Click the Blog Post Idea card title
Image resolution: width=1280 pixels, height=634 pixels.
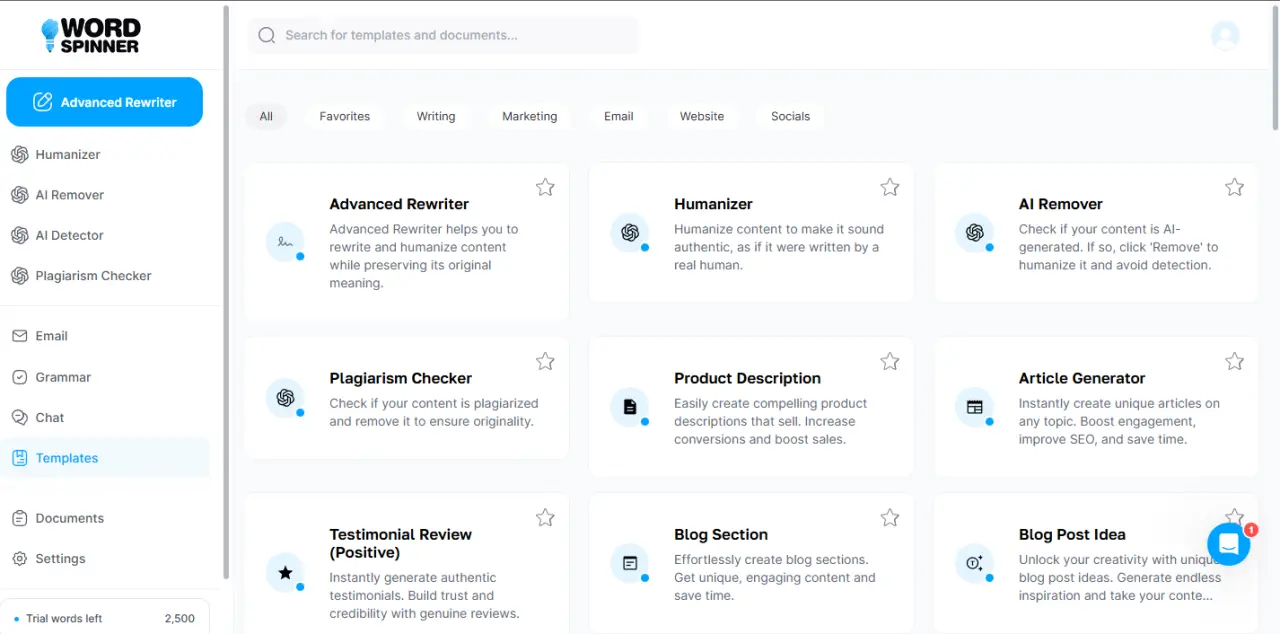[1072, 534]
